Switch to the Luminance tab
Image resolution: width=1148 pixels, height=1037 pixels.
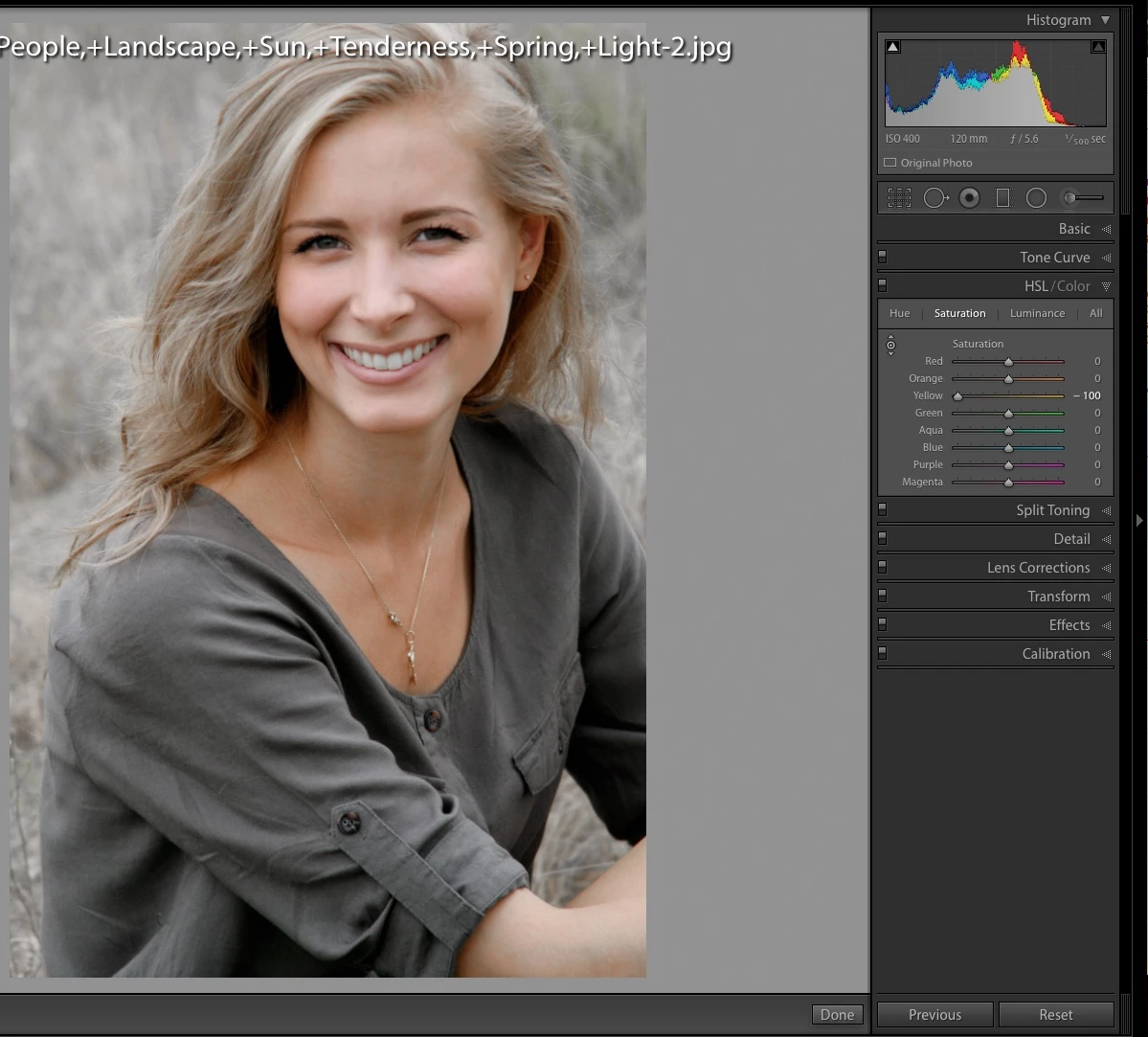1037,313
